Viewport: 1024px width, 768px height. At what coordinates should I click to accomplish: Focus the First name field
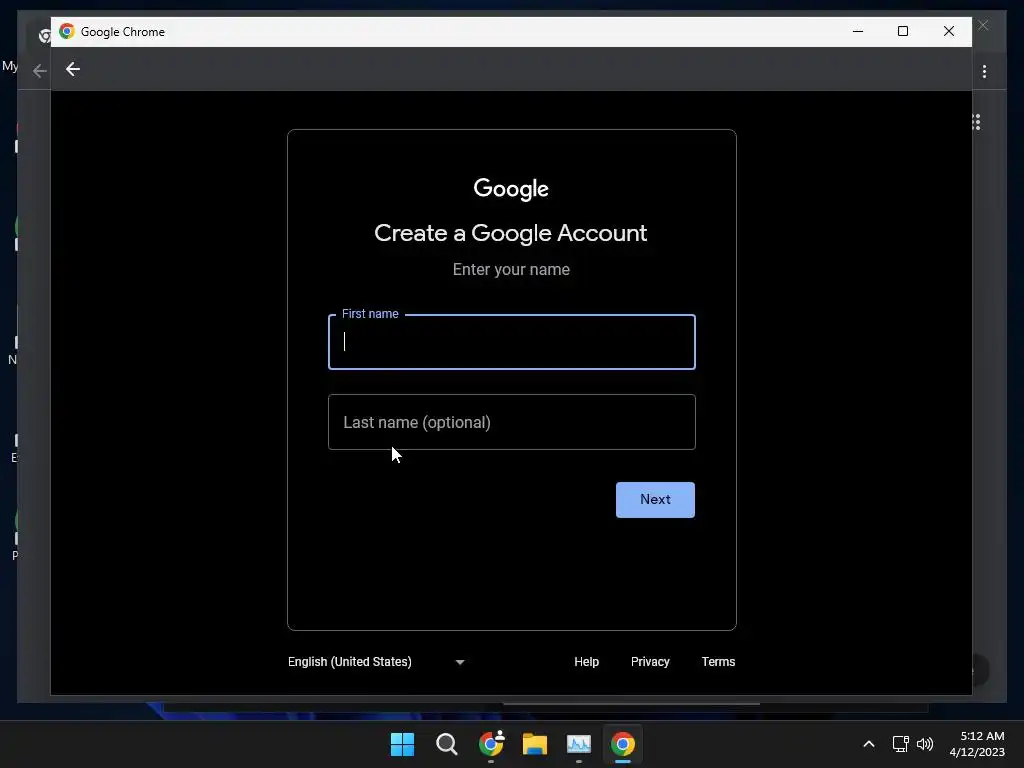click(x=511, y=342)
